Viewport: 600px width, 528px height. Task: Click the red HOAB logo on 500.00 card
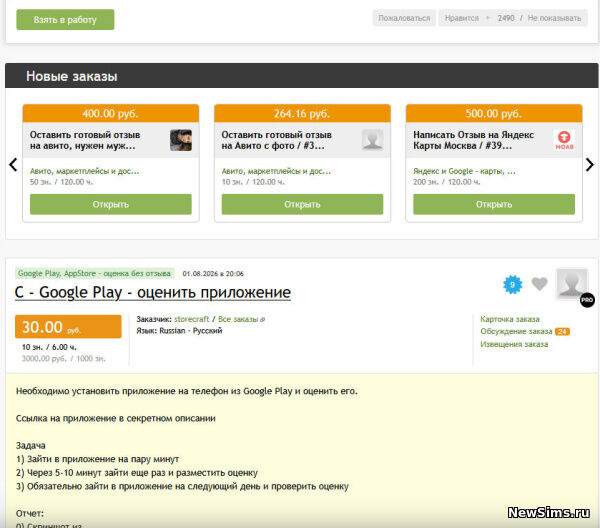click(x=564, y=140)
